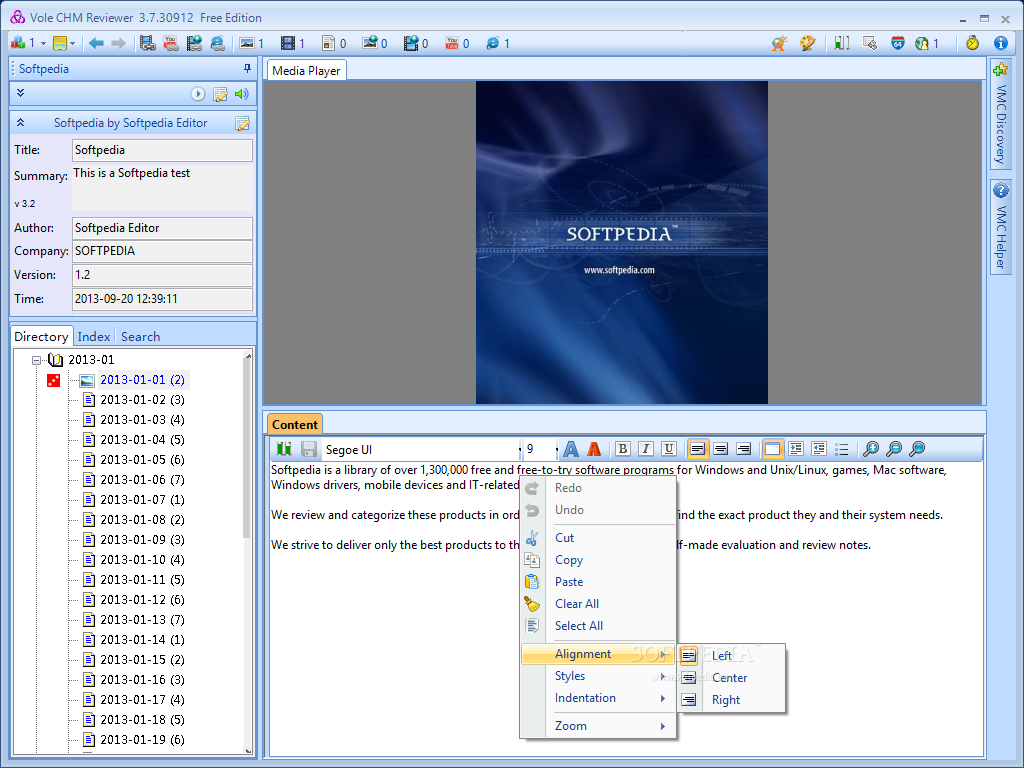The height and width of the screenshot is (768, 1024).
Task: Click the picture count icon in the toolbar
Action: tap(247, 43)
